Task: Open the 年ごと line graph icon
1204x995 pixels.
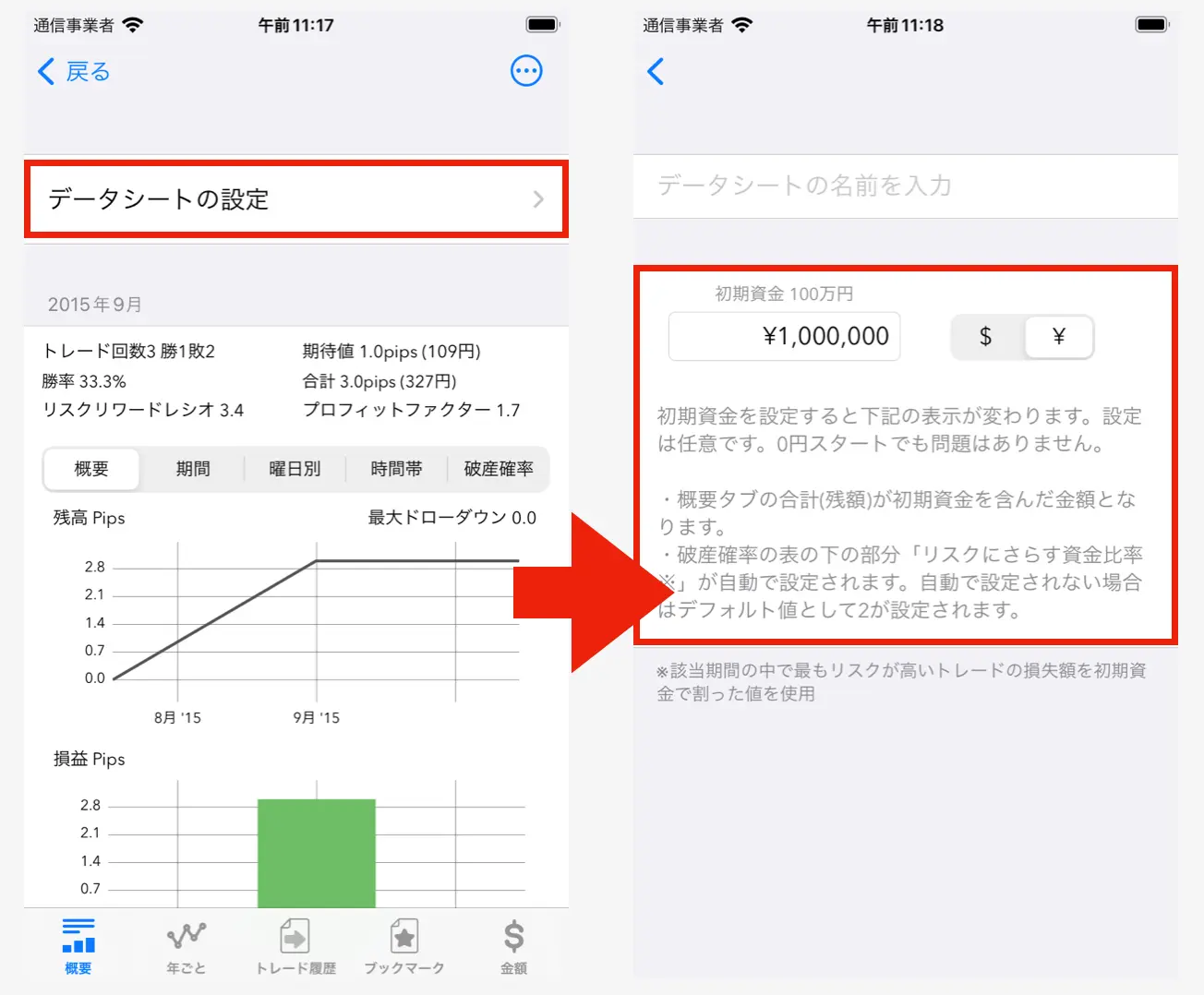Action: 187,936
